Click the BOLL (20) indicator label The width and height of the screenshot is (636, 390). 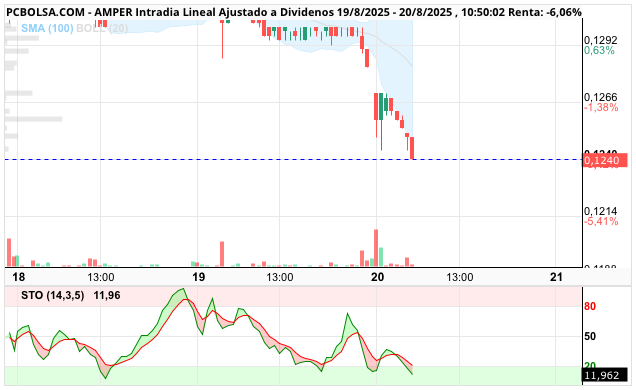tap(102, 28)
